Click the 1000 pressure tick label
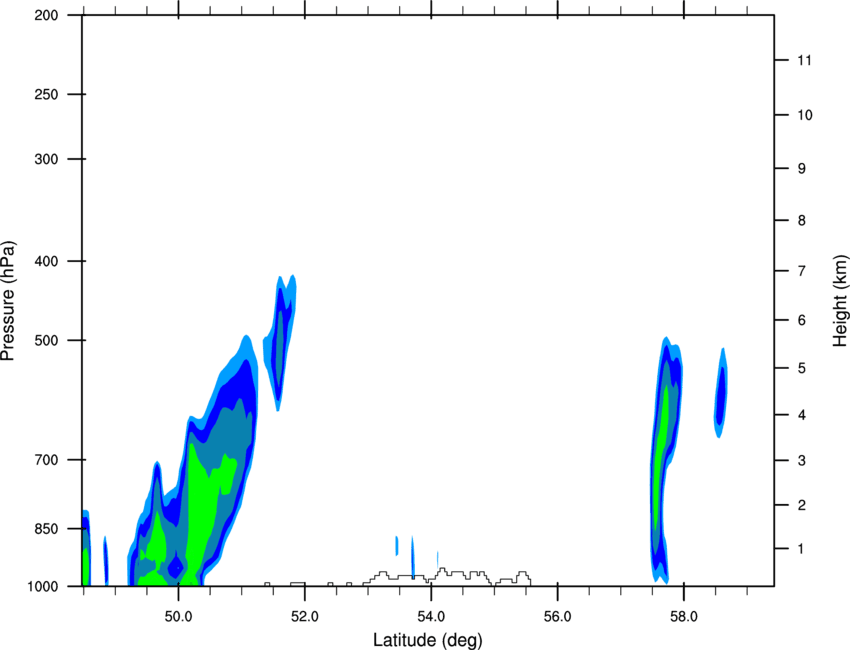Image resolution: width=850 pixels, height=650 pixels. pyautogui.click(x=42, y=586)
